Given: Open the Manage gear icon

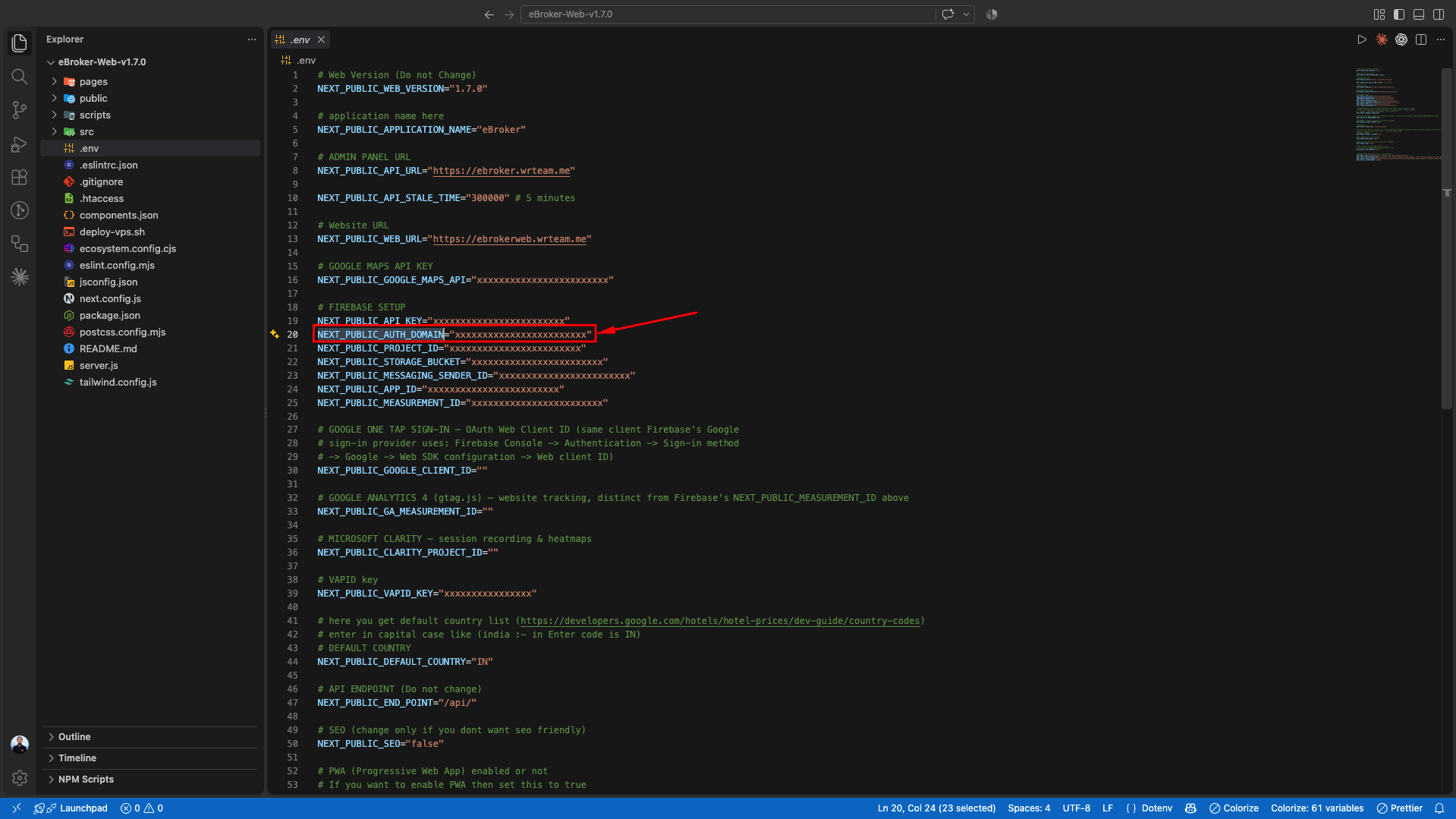Looking at the screenshot, I should [20, 778].
